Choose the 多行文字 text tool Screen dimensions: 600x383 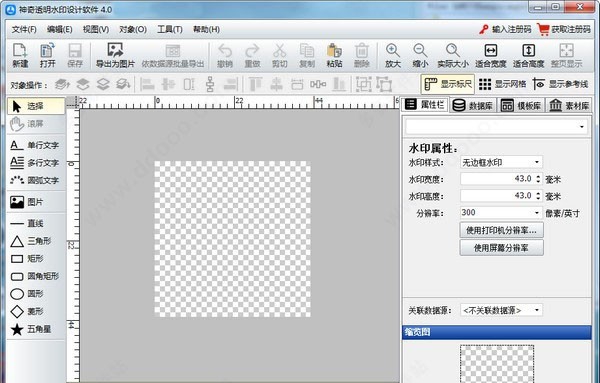pyautogui.click(x=36, y=163)
